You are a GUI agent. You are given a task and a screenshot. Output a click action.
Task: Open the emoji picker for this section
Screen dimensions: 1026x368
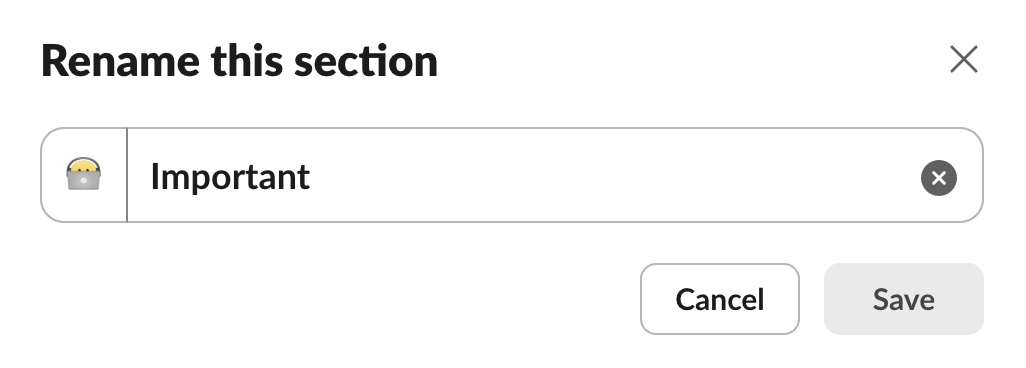point(84,175)
